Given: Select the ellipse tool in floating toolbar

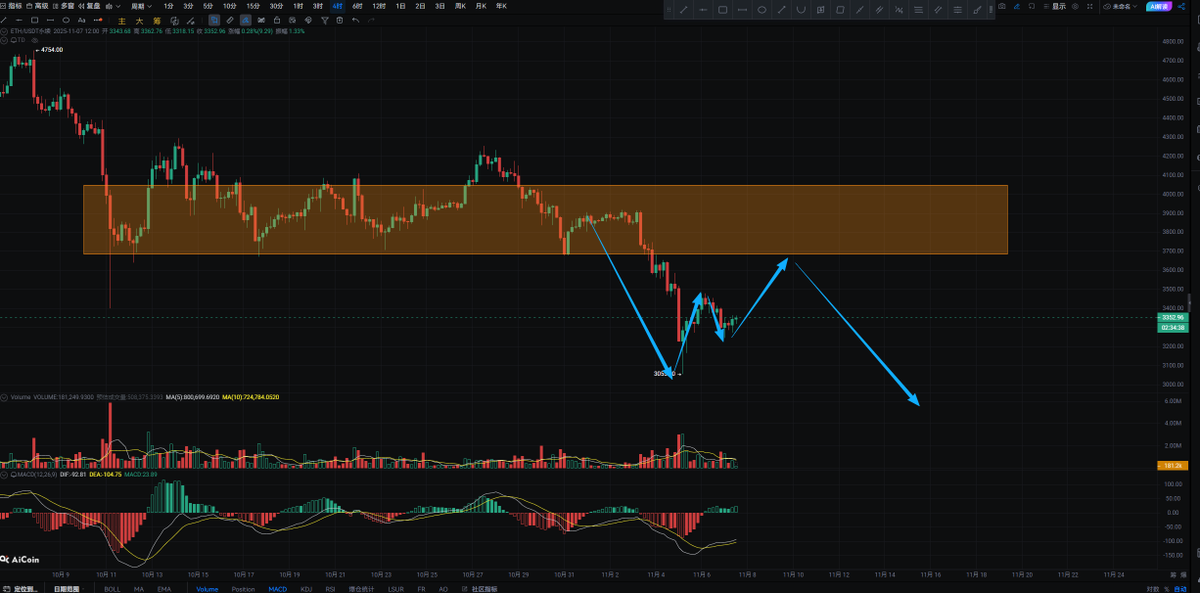Looking at the screenshot, I should 762,9.
